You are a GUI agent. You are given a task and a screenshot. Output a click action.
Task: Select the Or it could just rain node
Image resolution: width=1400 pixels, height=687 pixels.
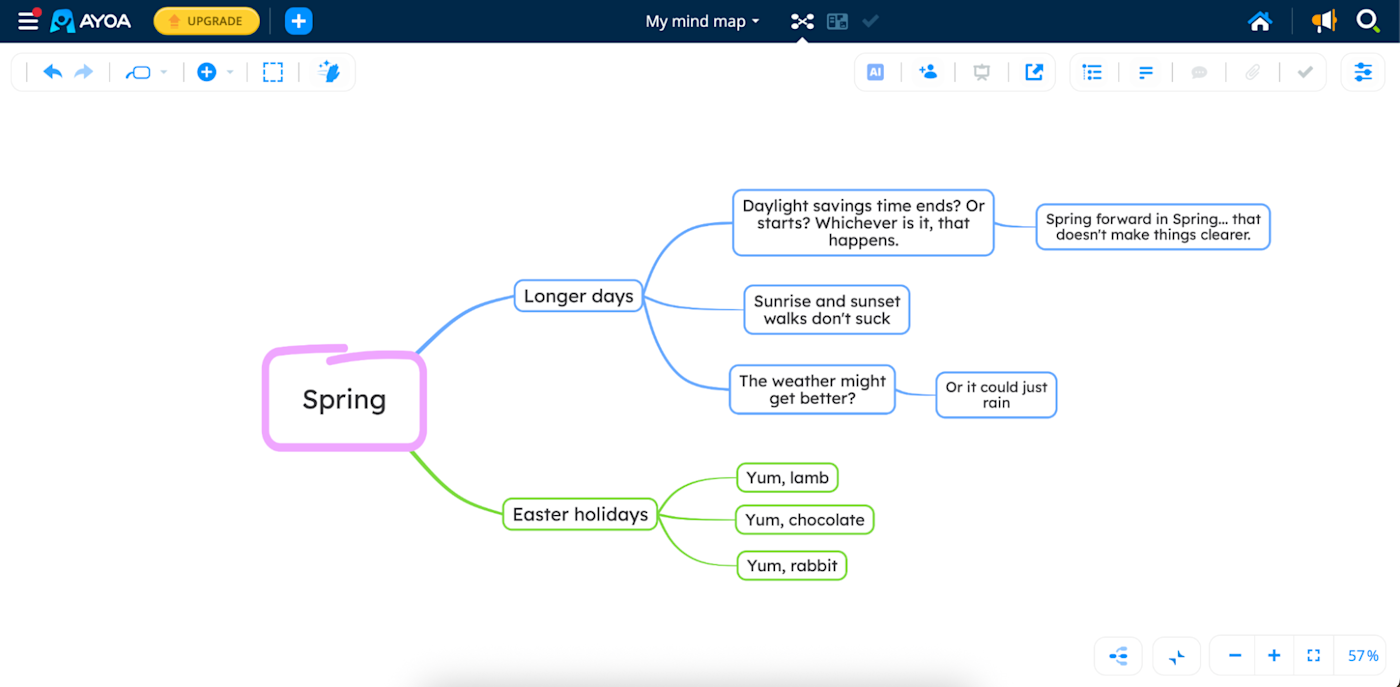pos(996,394)
